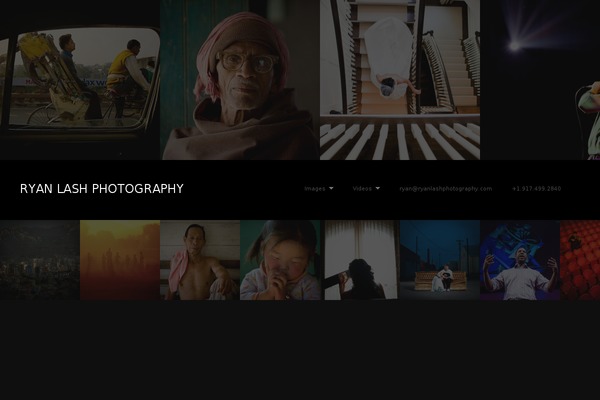
Task: Open the speaker gesturing on stage thumbnail
Action: click(520, 260)
